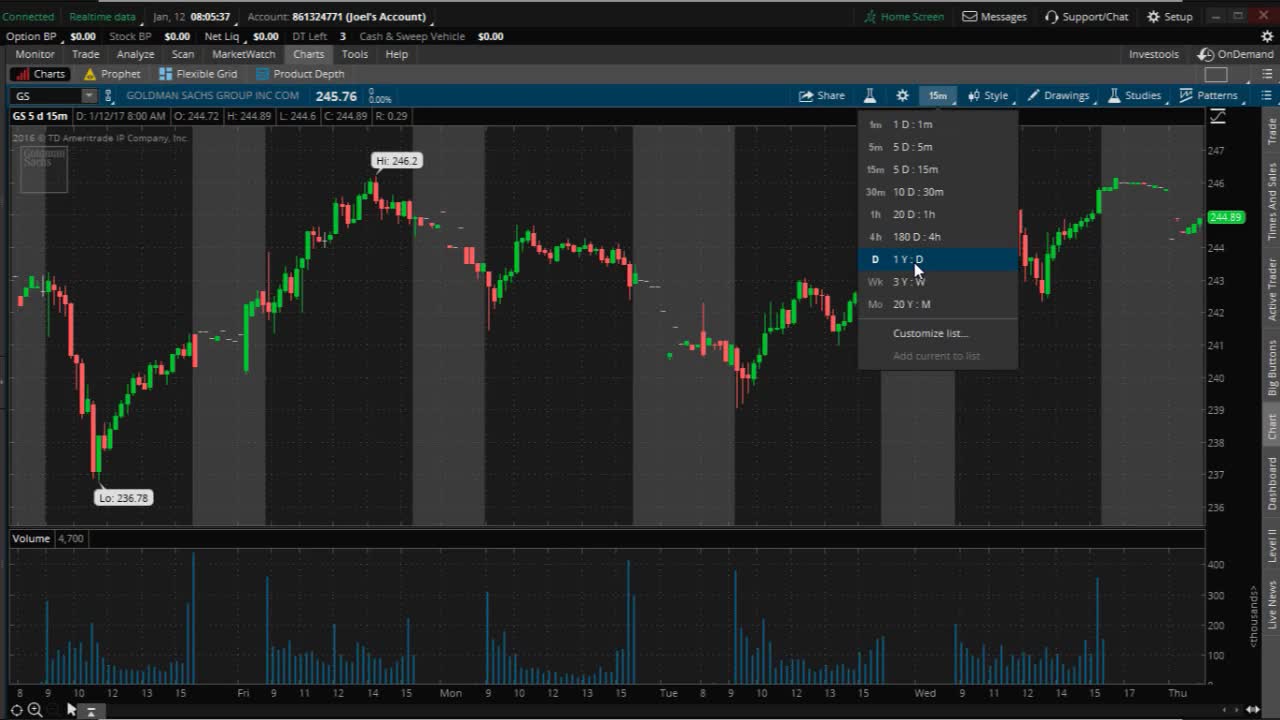Open the Help tab
Screen dimensions: 1280x720
(397, 54)
